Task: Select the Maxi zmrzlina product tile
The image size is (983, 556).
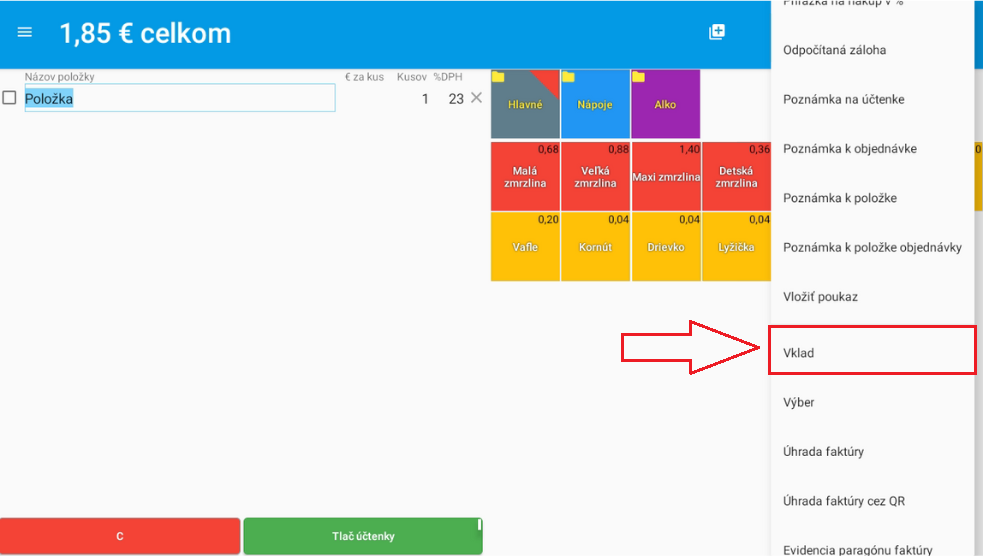Action: click(665, 177)
